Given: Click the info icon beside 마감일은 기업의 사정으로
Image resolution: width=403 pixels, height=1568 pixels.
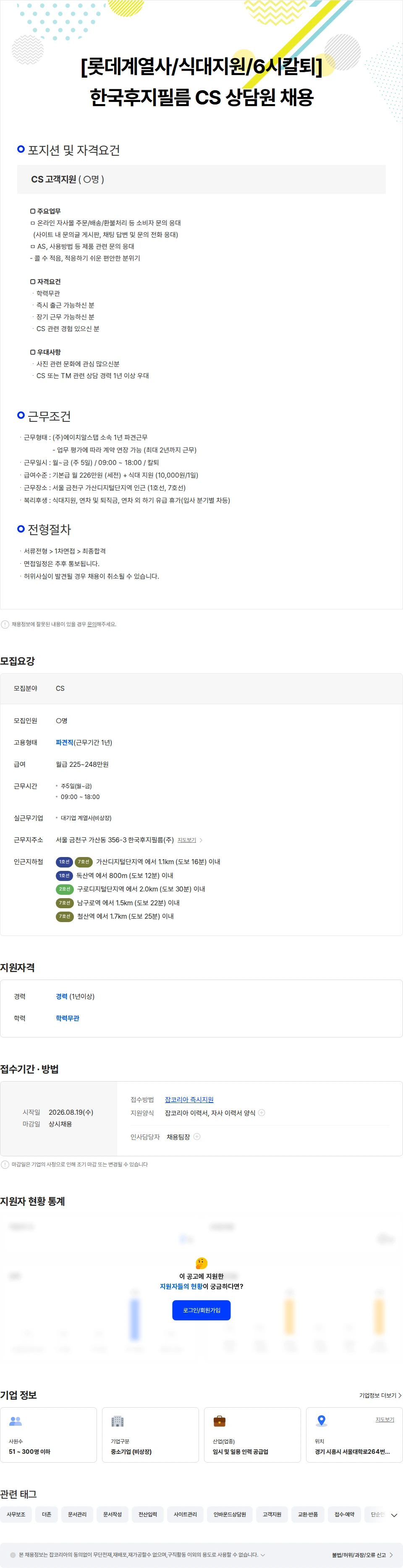Looking at the screenshot, I should (x=5, y=1164).
